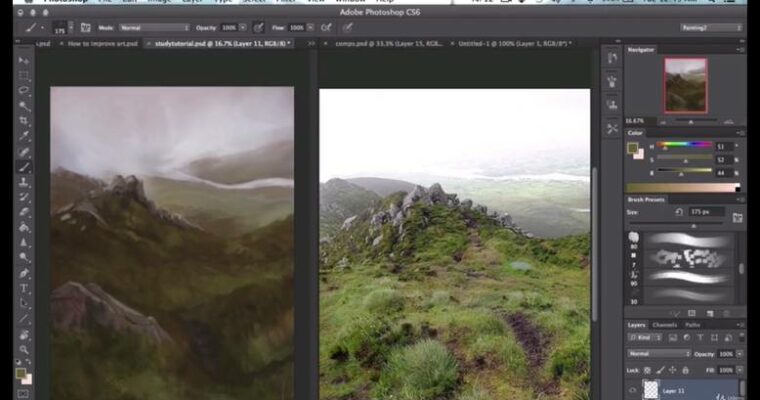Select the Paint Bucket tool

23,227
